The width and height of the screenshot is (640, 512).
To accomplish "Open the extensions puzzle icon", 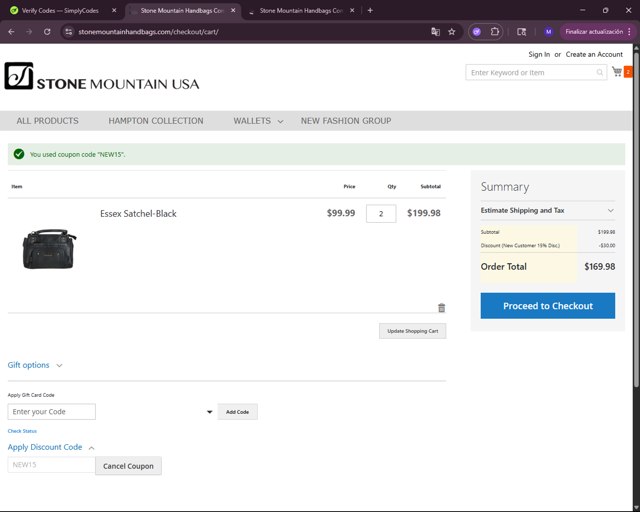I will pyautogui.click(x=495, y=32).
